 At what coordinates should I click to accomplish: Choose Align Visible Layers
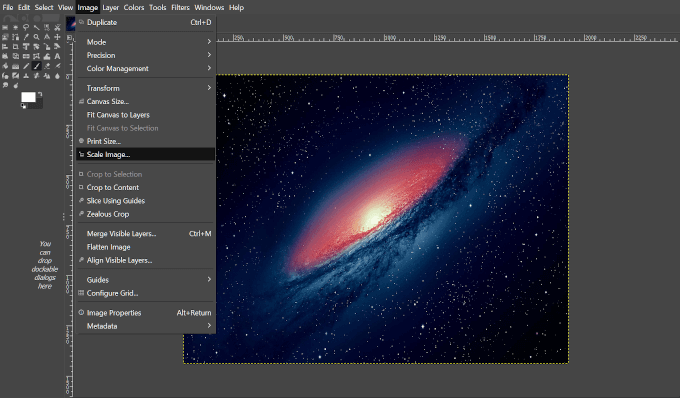(146, 260)
